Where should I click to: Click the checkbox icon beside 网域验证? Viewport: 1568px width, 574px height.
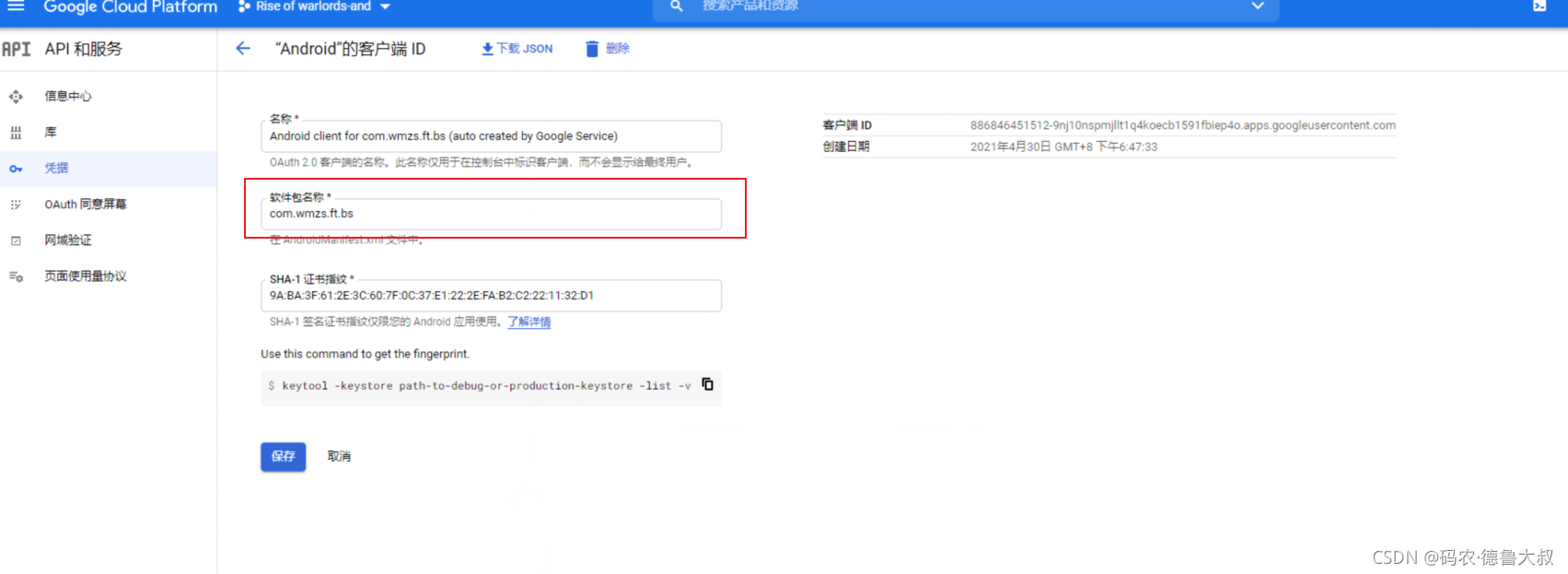[16, 240]
